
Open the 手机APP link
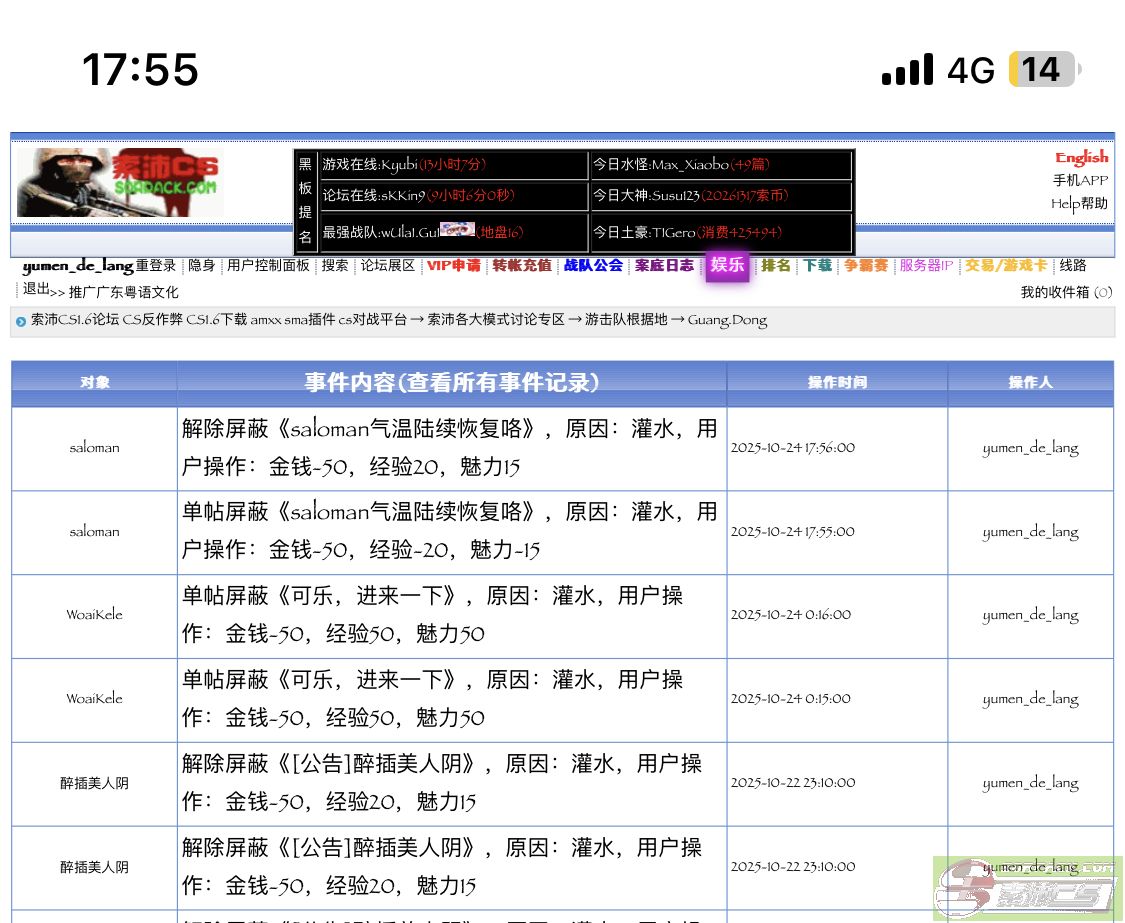click(x=1080, y=180)
